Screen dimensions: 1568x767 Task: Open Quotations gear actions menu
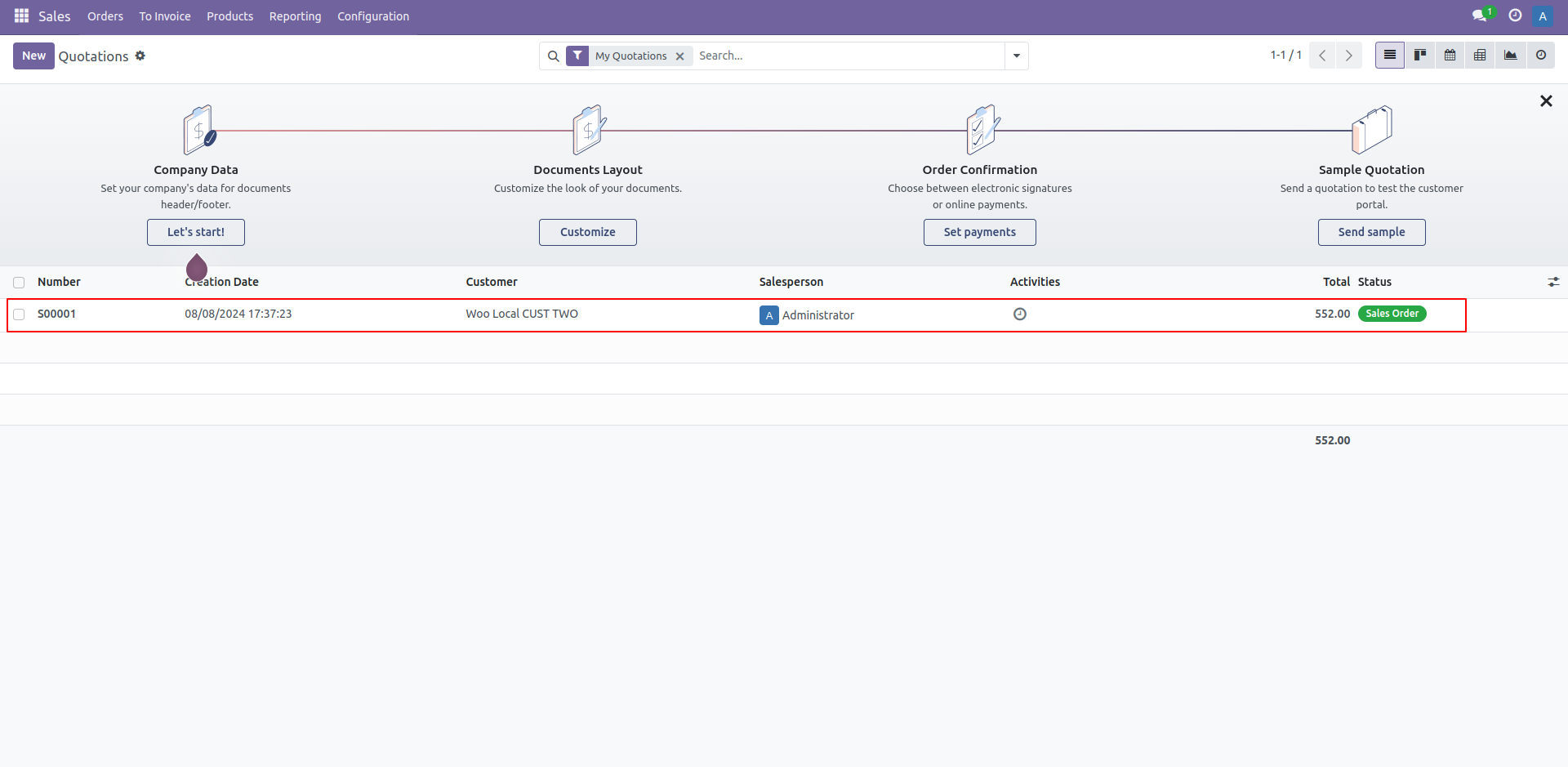tap(140, 56)
